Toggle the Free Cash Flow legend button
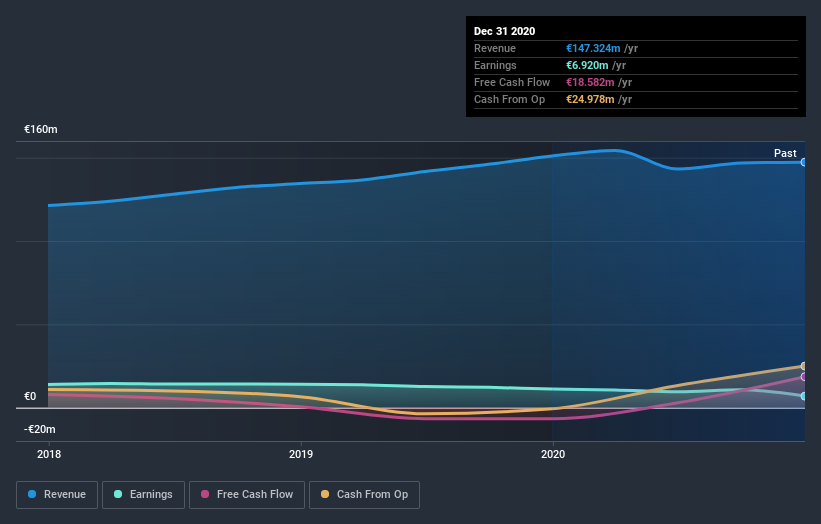The height and width of the screenshot is (524, 821). click(x=247, y=495)
